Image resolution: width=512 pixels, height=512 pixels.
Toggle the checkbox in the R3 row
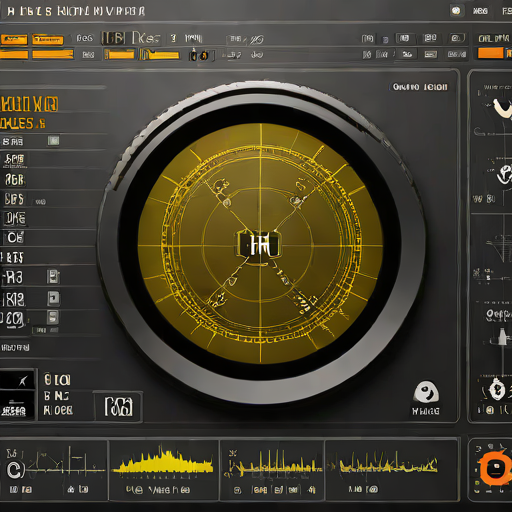coord(53,277)
